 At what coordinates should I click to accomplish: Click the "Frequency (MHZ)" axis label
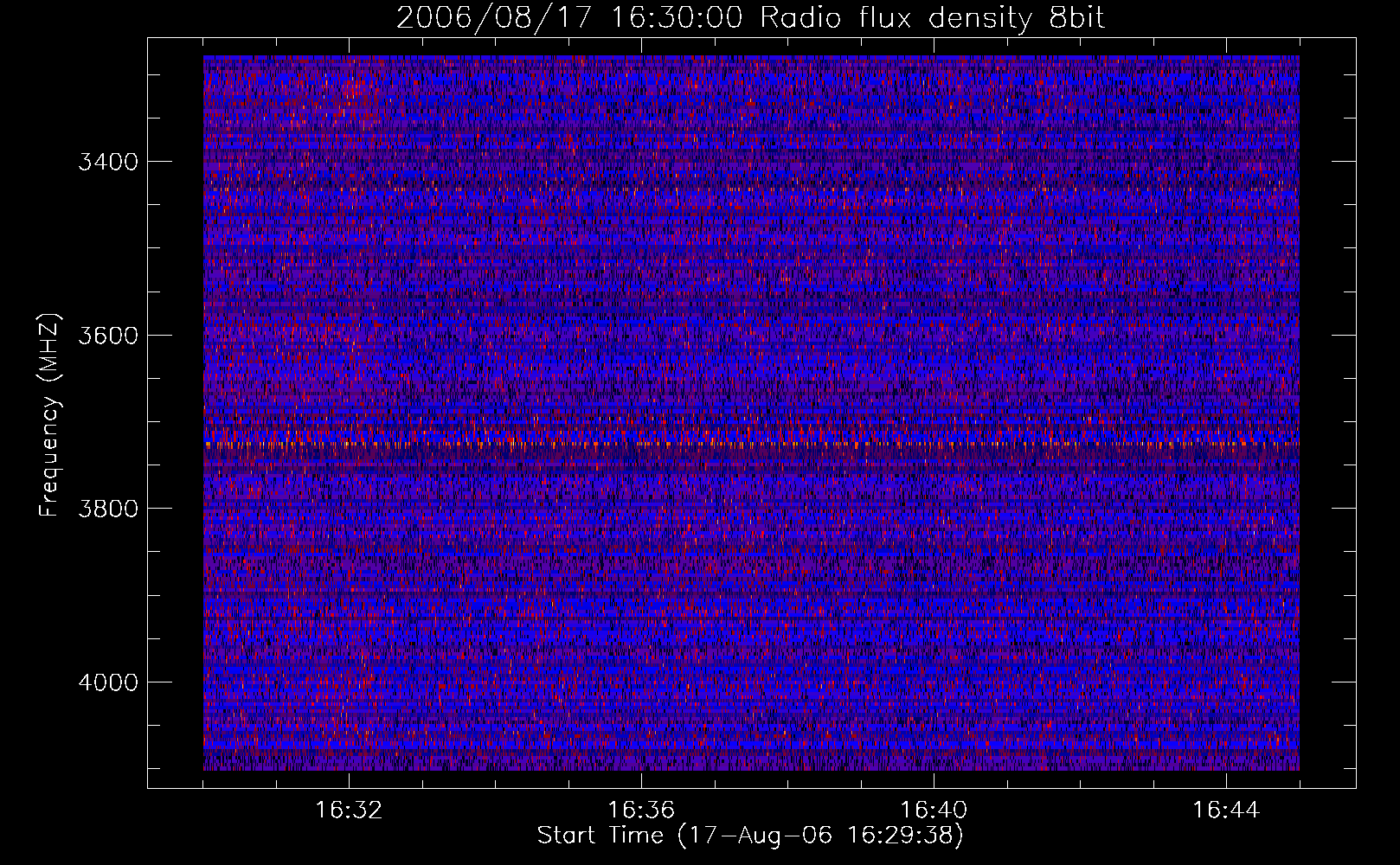49,415
